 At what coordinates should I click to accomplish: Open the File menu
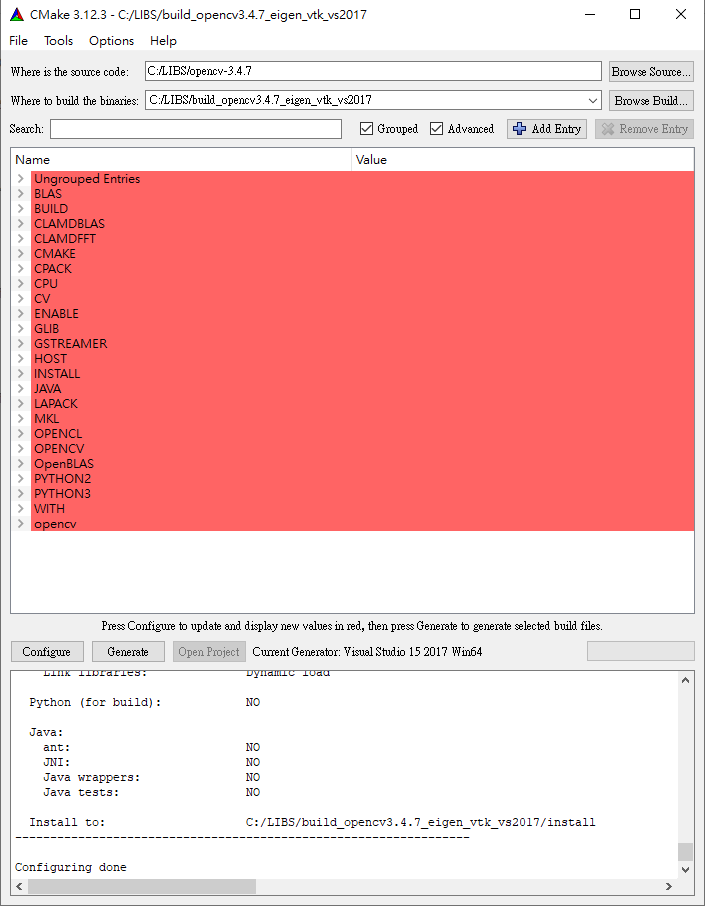(x=18, y=40)
